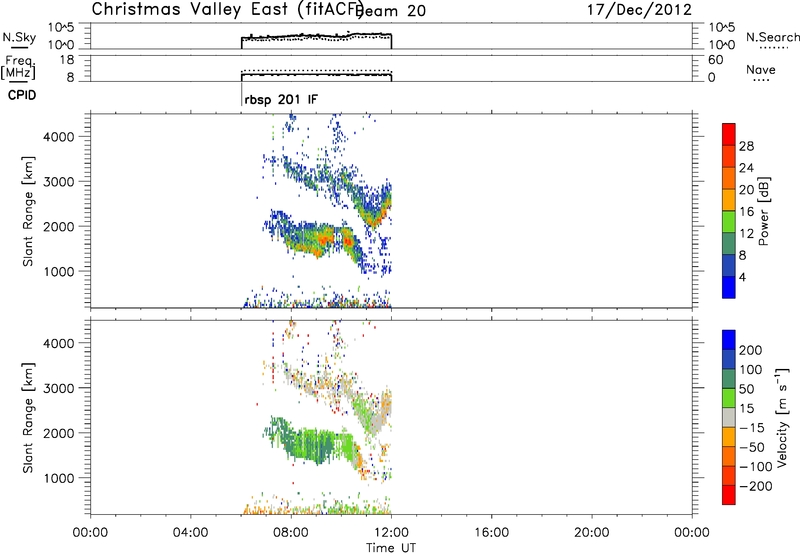Click the dotted Nave trace in the frequency panel

pyautogui.click(x=316, y=71)
